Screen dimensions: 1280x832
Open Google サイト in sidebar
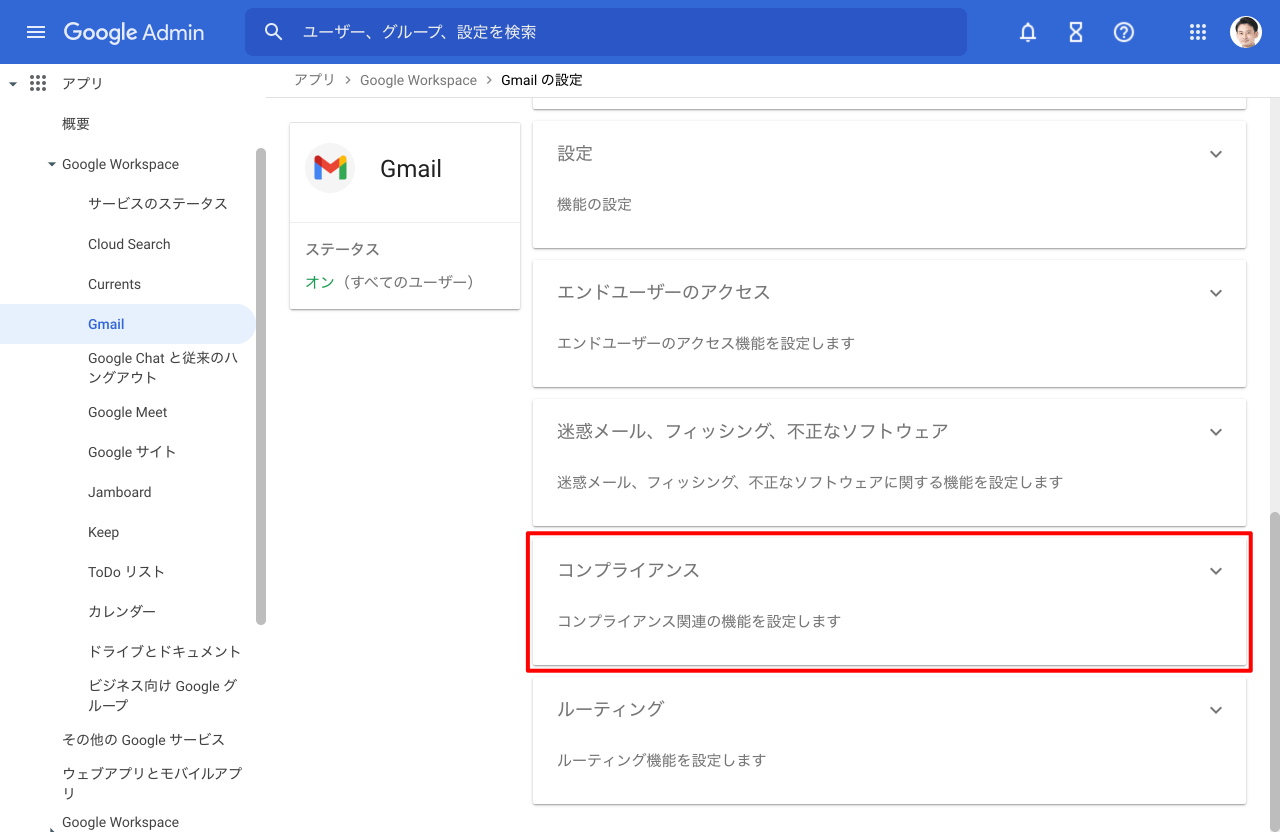132,452
